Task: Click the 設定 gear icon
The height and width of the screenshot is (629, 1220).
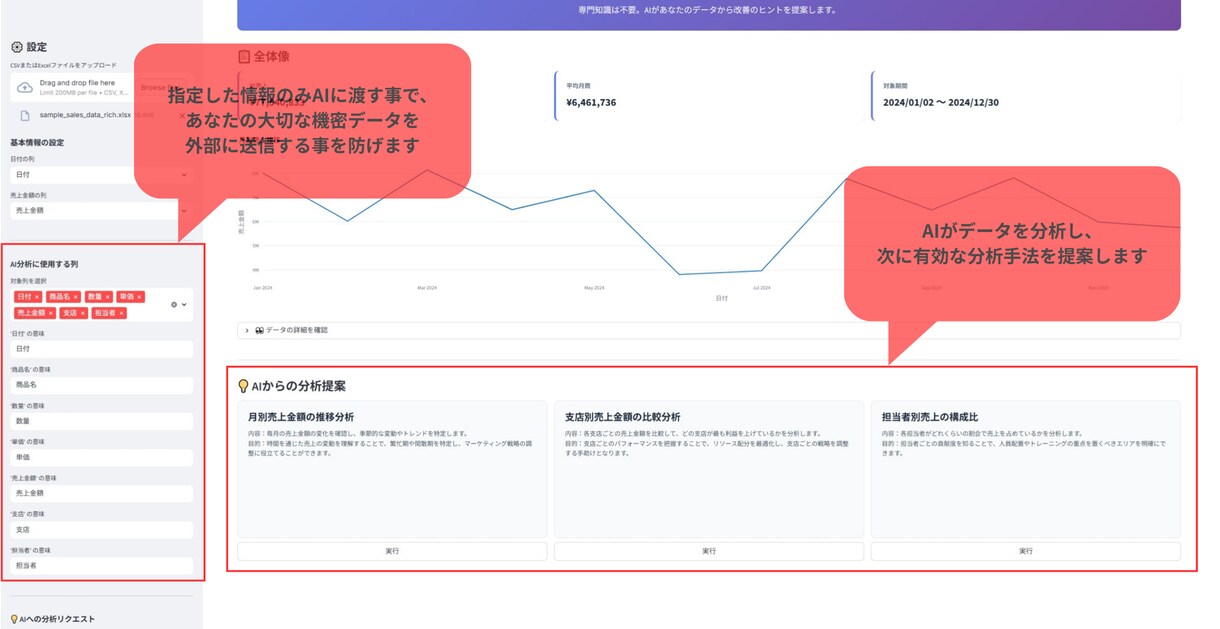Action: [x=16, y=47]
